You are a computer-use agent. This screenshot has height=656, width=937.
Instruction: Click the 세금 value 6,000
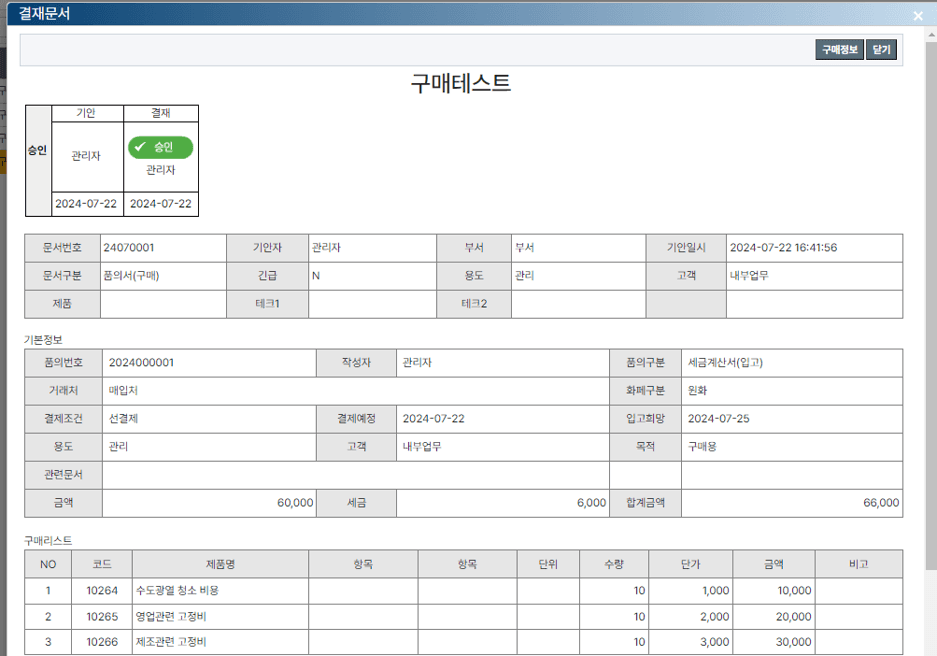(x=591, y=503)
